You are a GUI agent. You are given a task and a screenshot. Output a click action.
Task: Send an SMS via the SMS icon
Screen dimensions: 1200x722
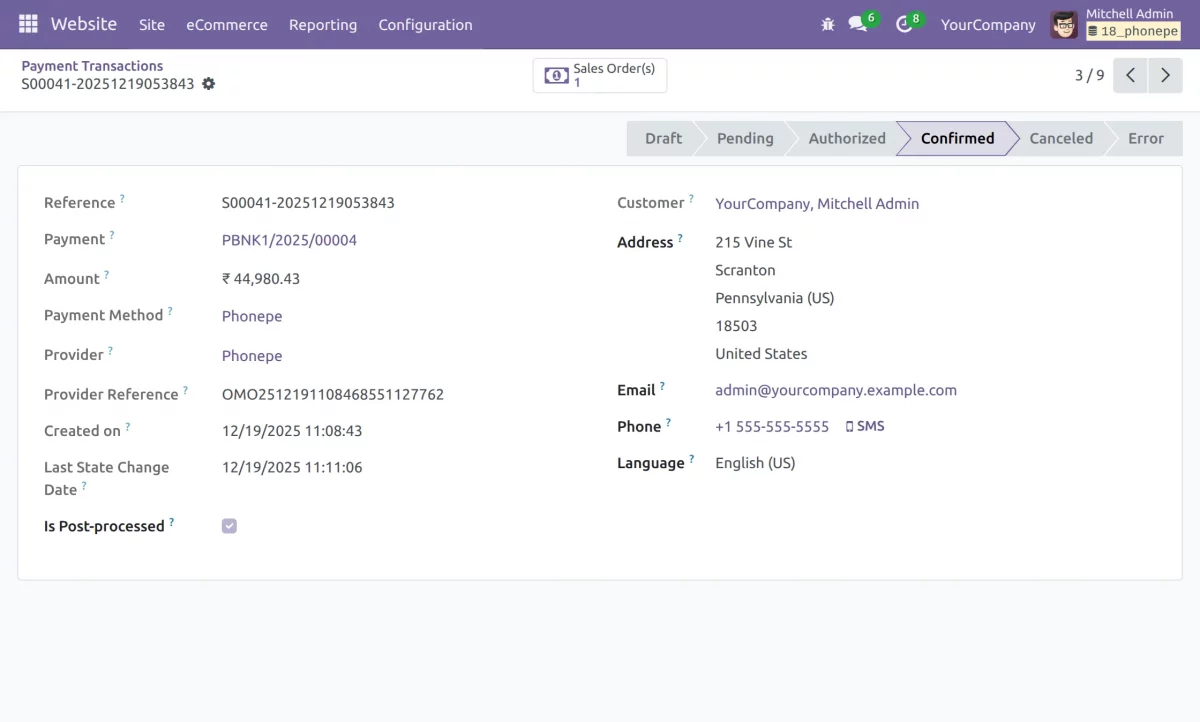(864, 425)
